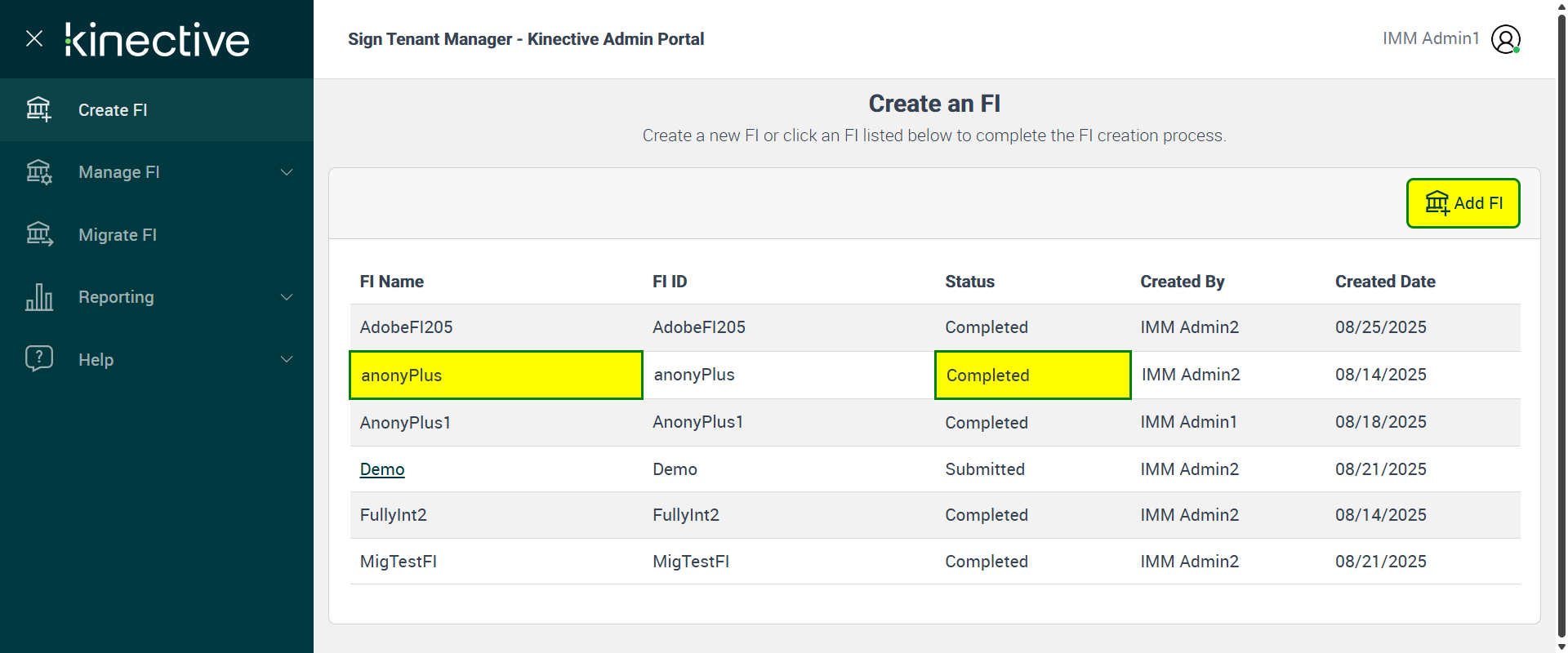Click the Help question bubble icon

pyautogui.click(x=38, y=359)
